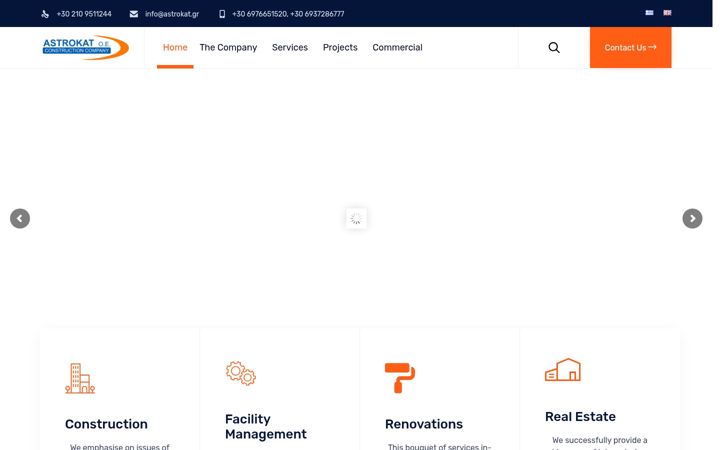Click the landline phone icon
Image resolution: width=720 pixels, height=450 pixels.
pyautogui.click(x=45, y=14)
